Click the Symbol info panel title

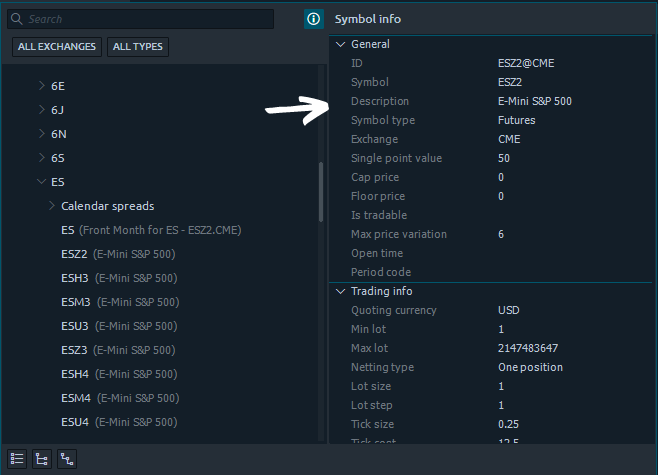click(368, 19)
